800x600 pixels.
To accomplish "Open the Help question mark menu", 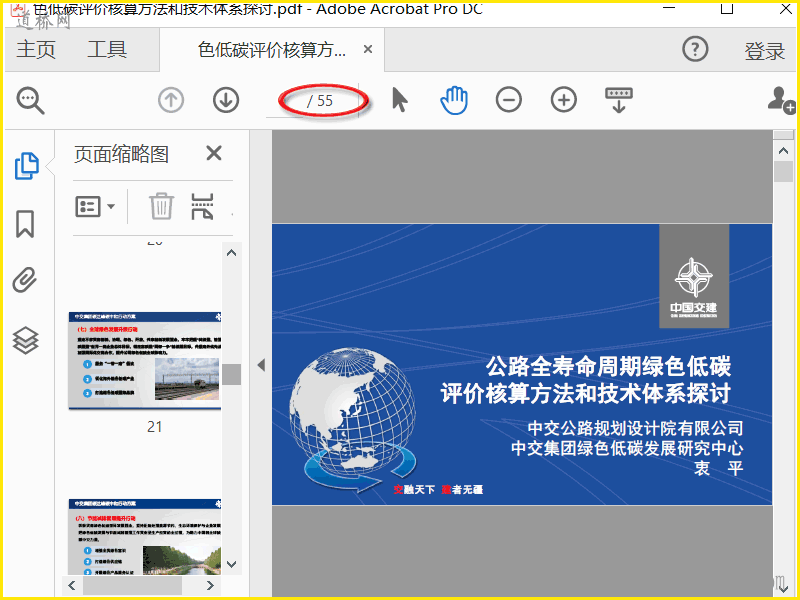I will pyautogui.click(x=695, y=49).
